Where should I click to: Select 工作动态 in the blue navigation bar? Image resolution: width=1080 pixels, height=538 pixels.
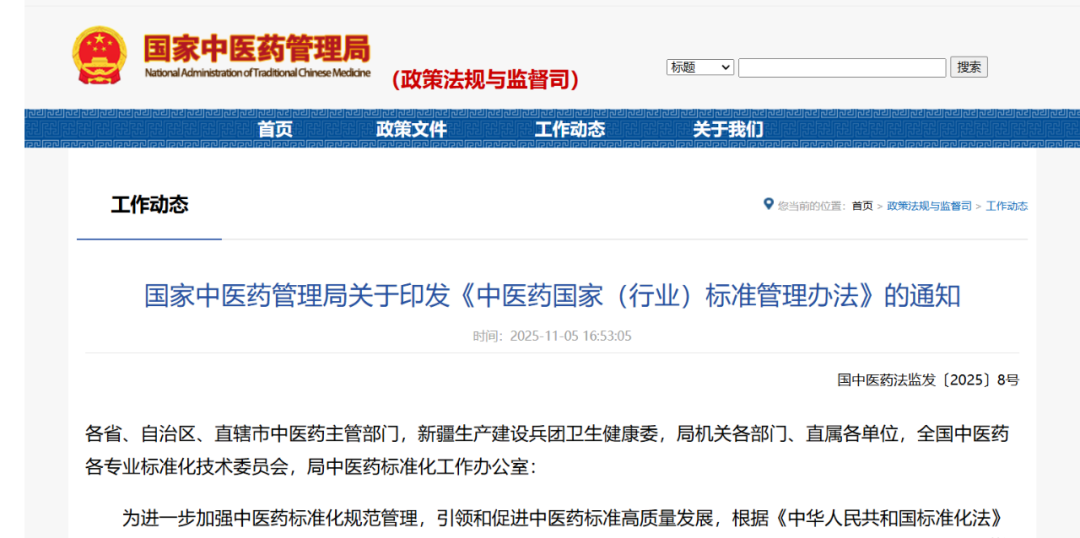coord(569,129)
